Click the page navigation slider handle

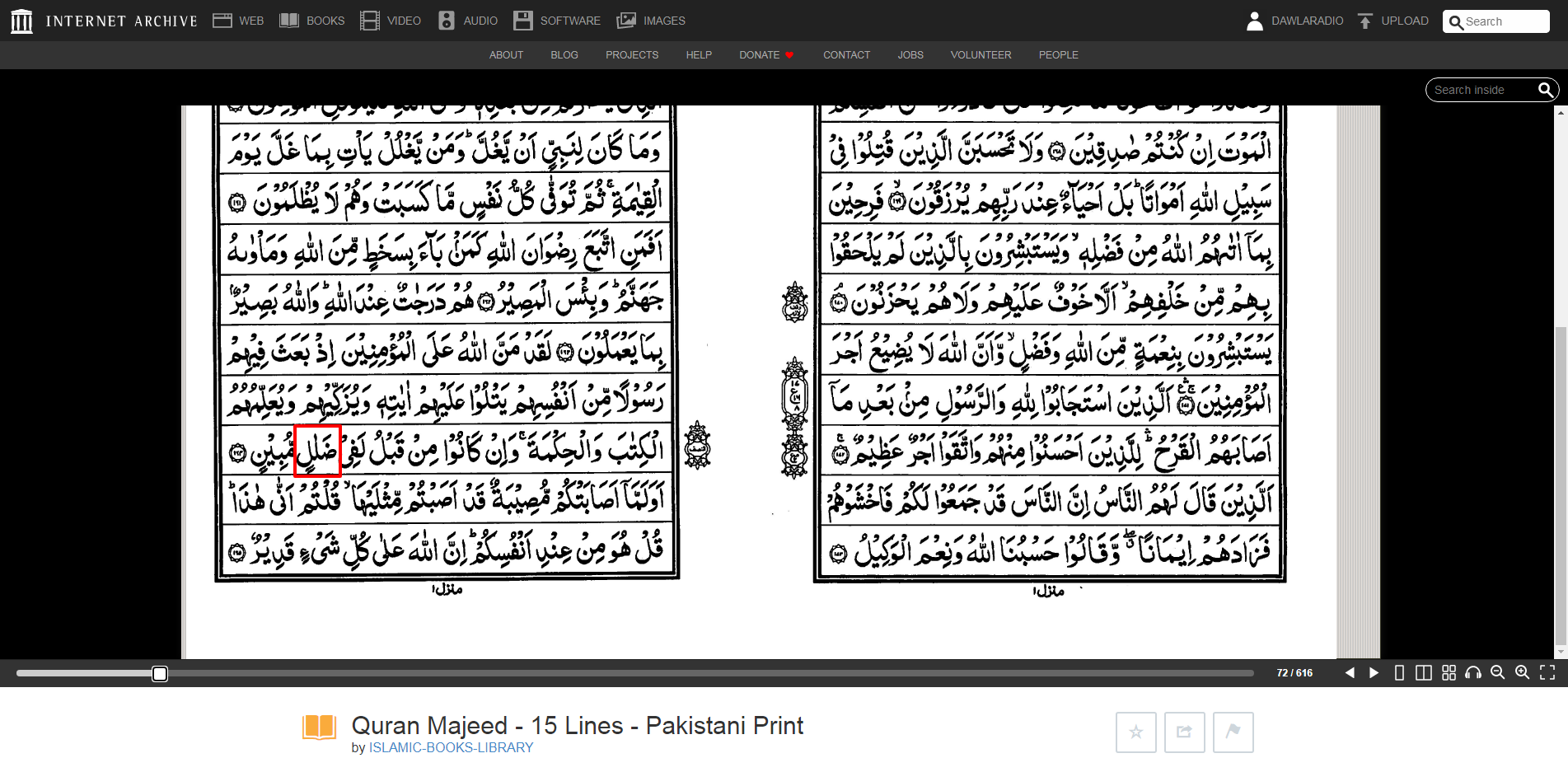tap(160, 674)
